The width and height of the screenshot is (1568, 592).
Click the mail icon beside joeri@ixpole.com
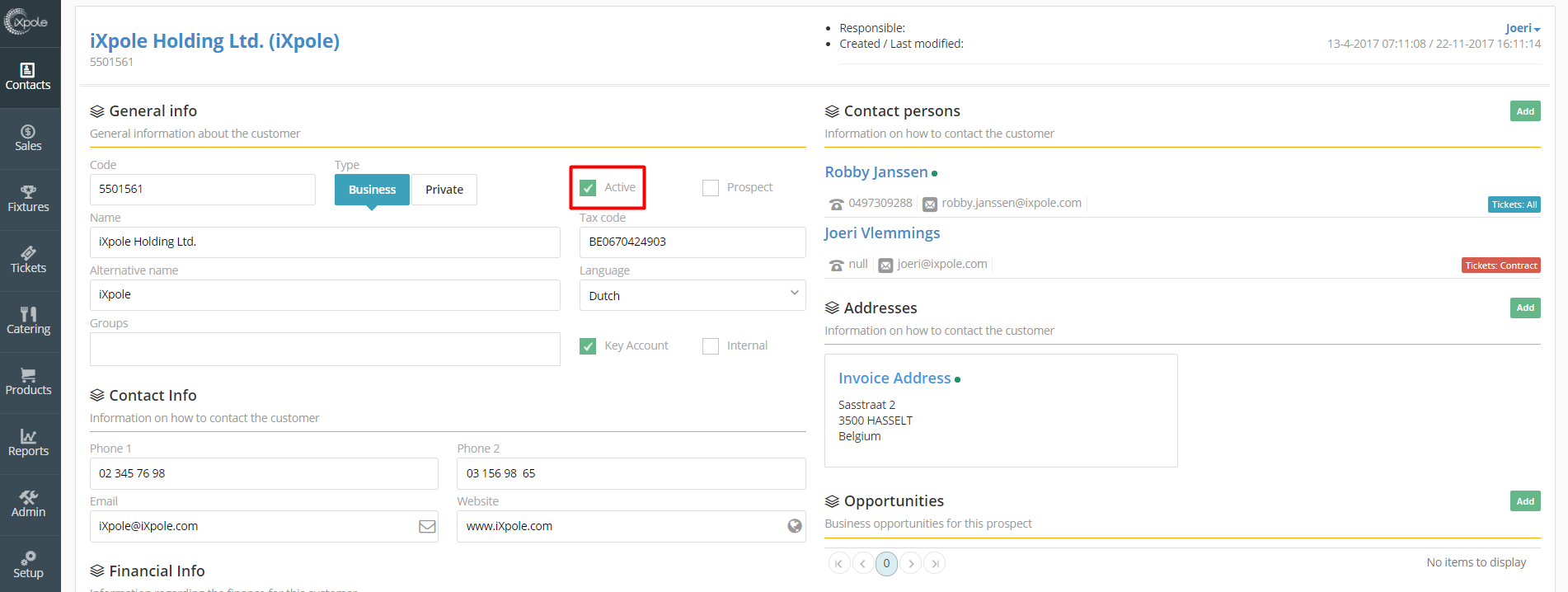(x=885, y=265)
